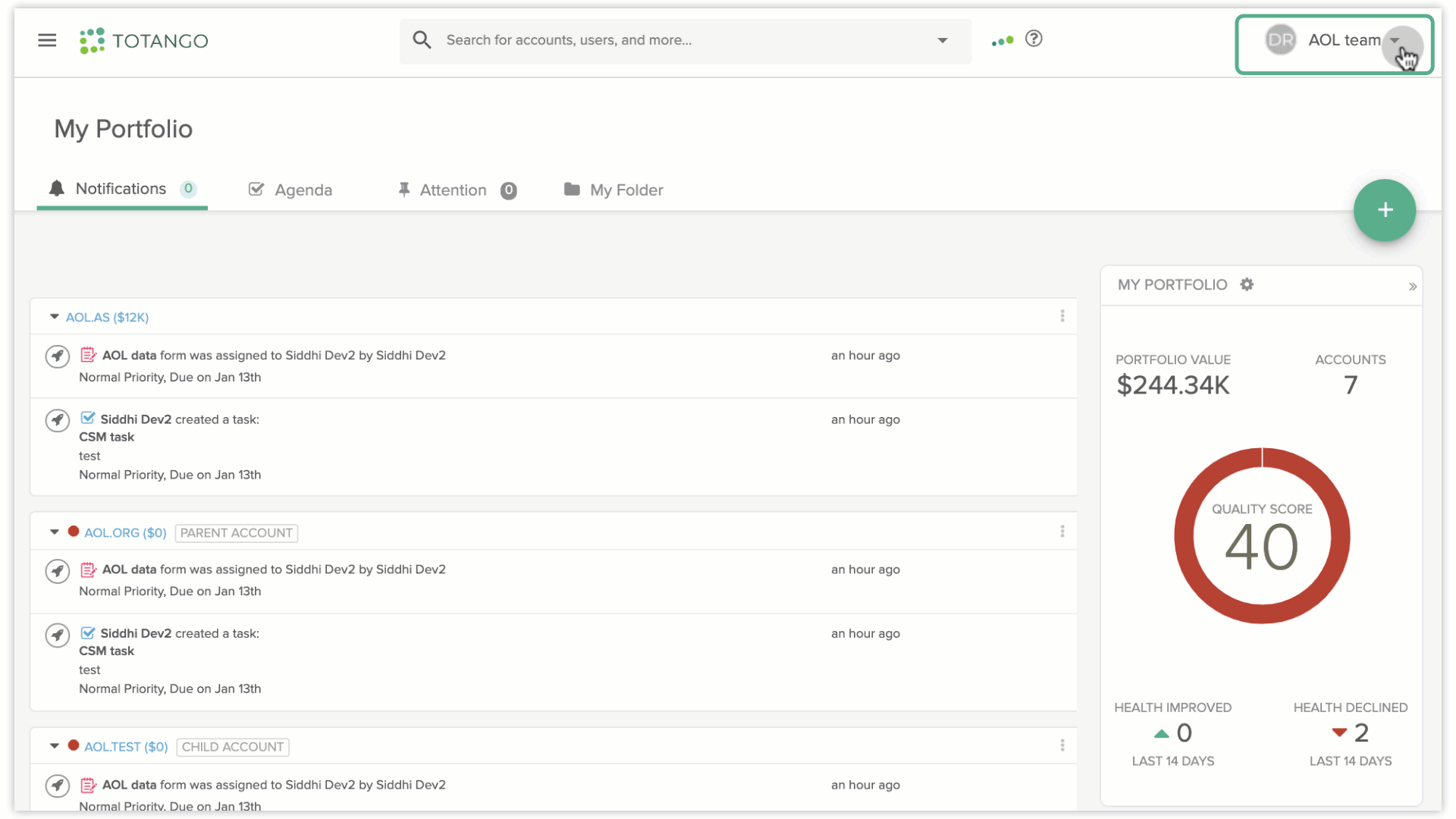Image resolution: width=1456 pixels, height=819 pixels.
Task: Click the Accounts count 7
Action: [1351, 385]
